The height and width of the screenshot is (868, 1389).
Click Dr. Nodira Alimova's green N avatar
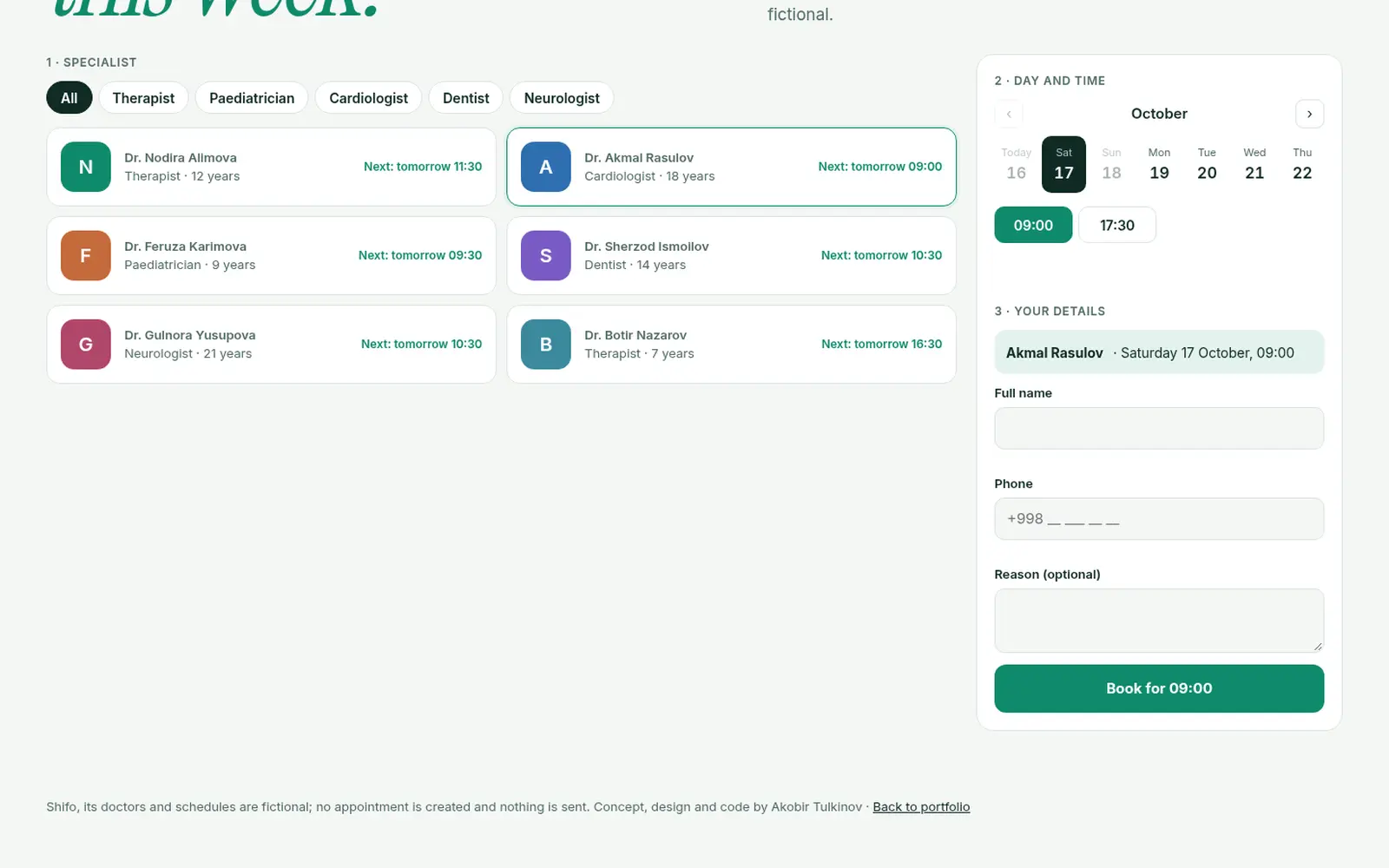tap(86, 167)
